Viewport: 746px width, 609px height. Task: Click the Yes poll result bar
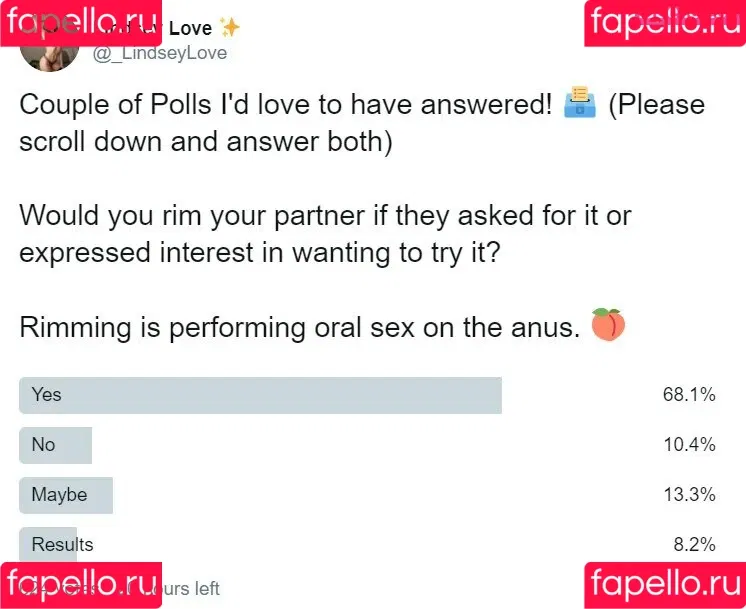click(260, 395)
